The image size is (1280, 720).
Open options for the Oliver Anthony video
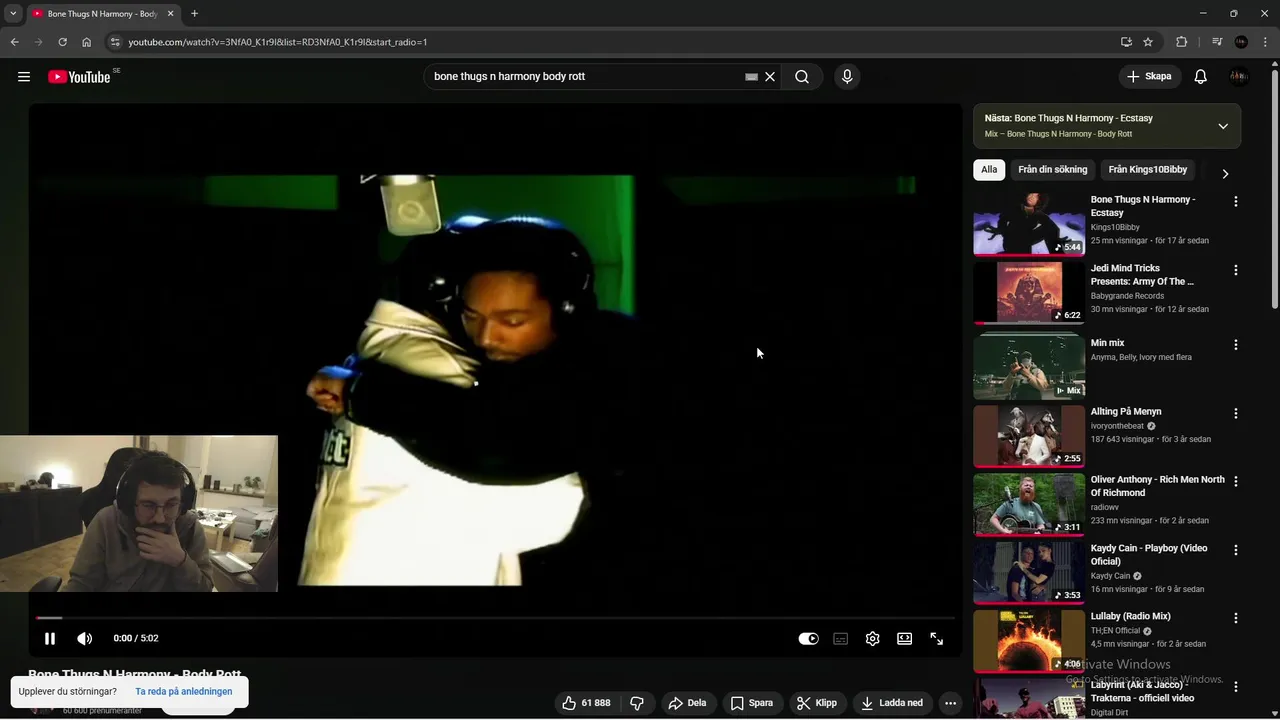pyautogui.click(x=1236, y=482)
